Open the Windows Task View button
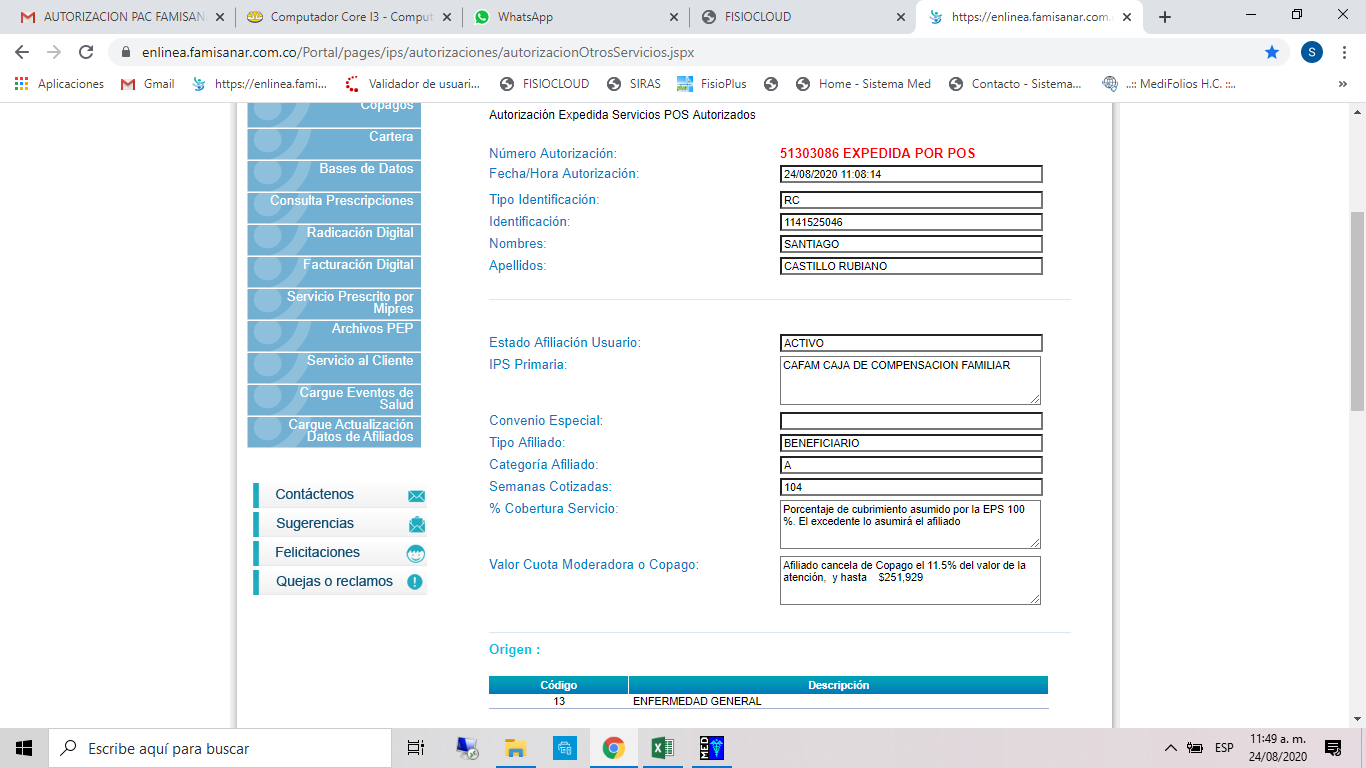 coord(416,748)
